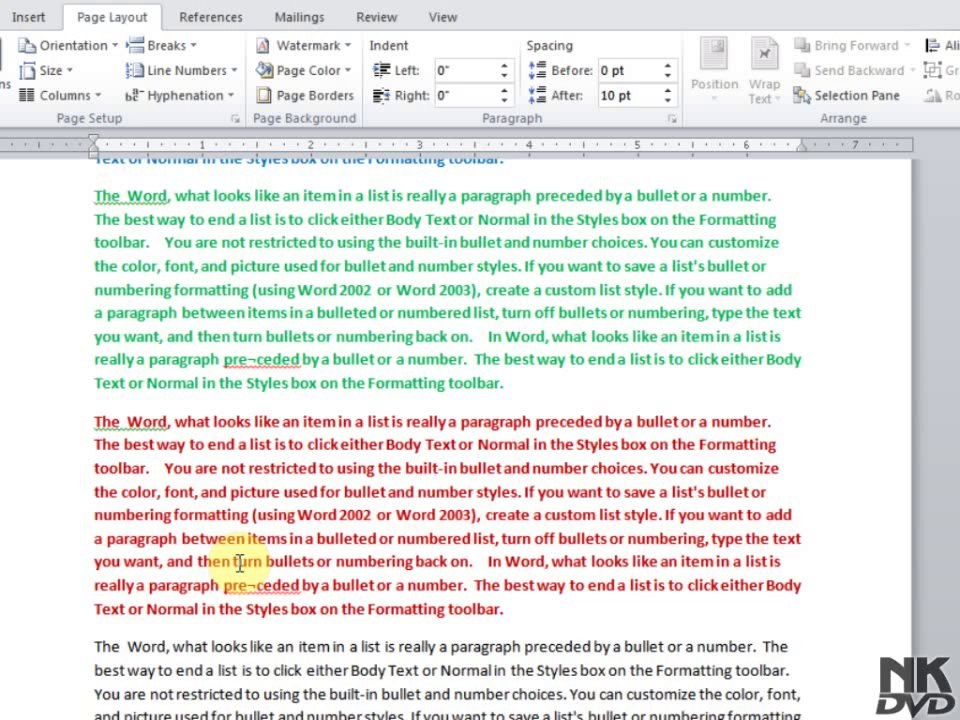This screenshot has height=720, width=960.
Task: Click 'The Word' starting the green paragraph
Action: [x=130, y=196]
